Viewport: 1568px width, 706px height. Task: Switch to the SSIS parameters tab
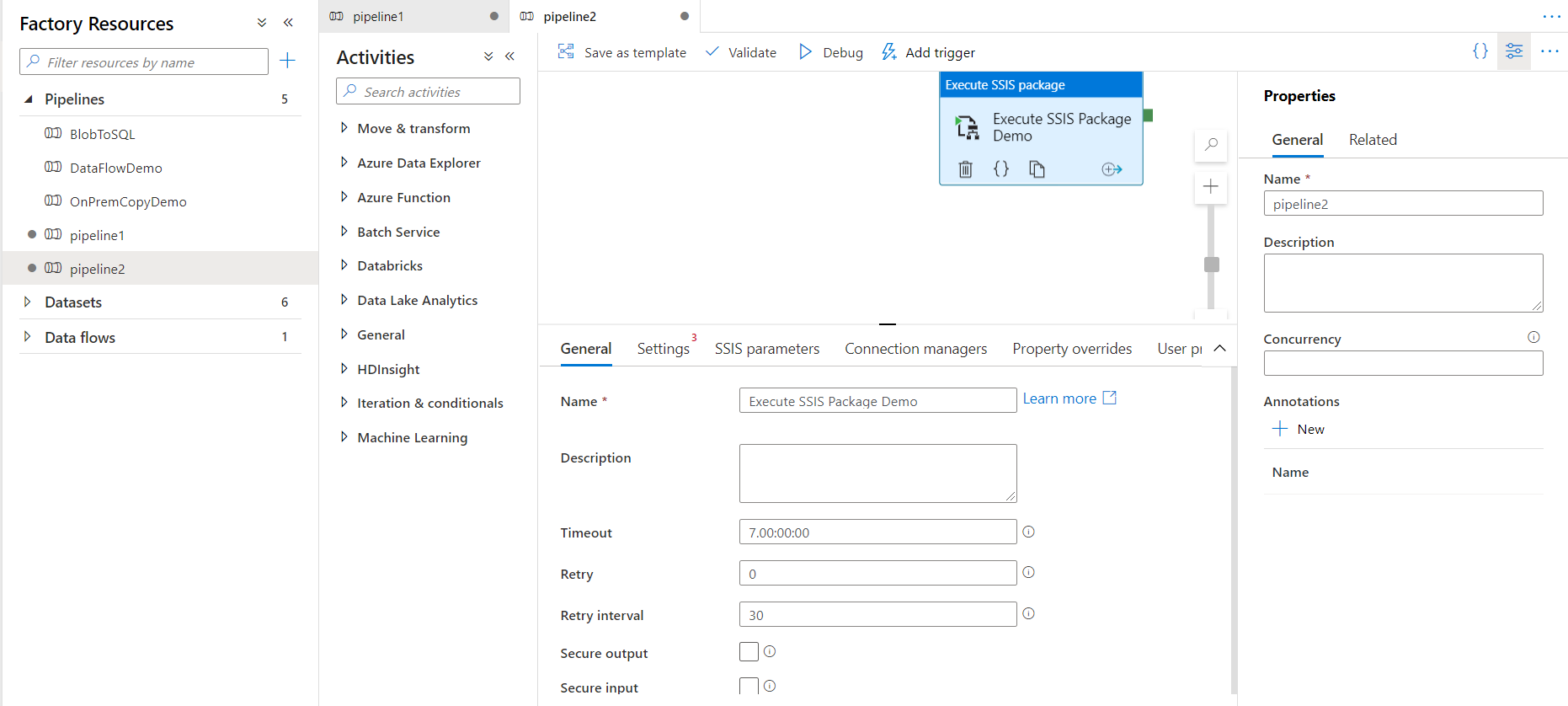click(766, 349)
